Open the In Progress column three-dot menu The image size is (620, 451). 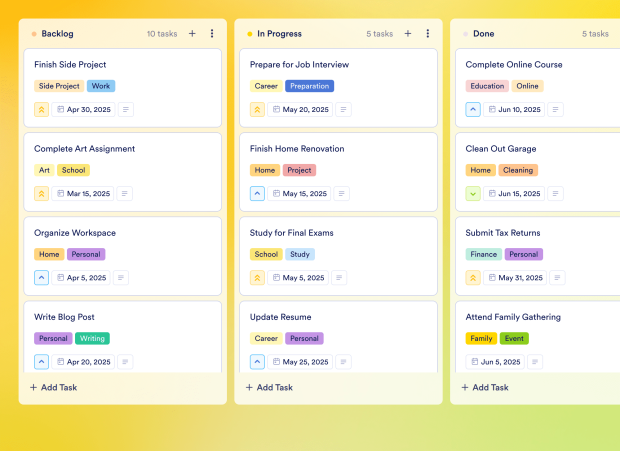427,34
